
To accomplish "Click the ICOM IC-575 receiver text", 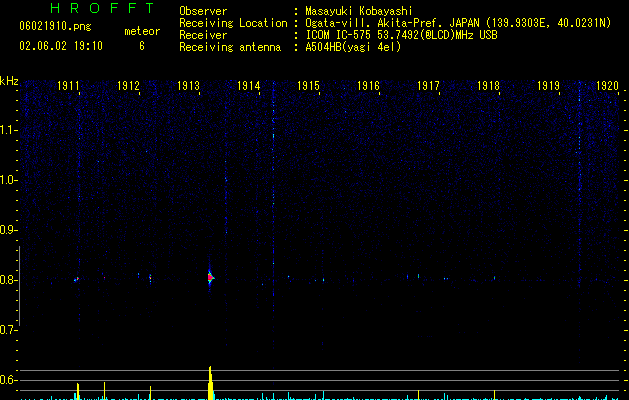I will click(x=401, y=35).
